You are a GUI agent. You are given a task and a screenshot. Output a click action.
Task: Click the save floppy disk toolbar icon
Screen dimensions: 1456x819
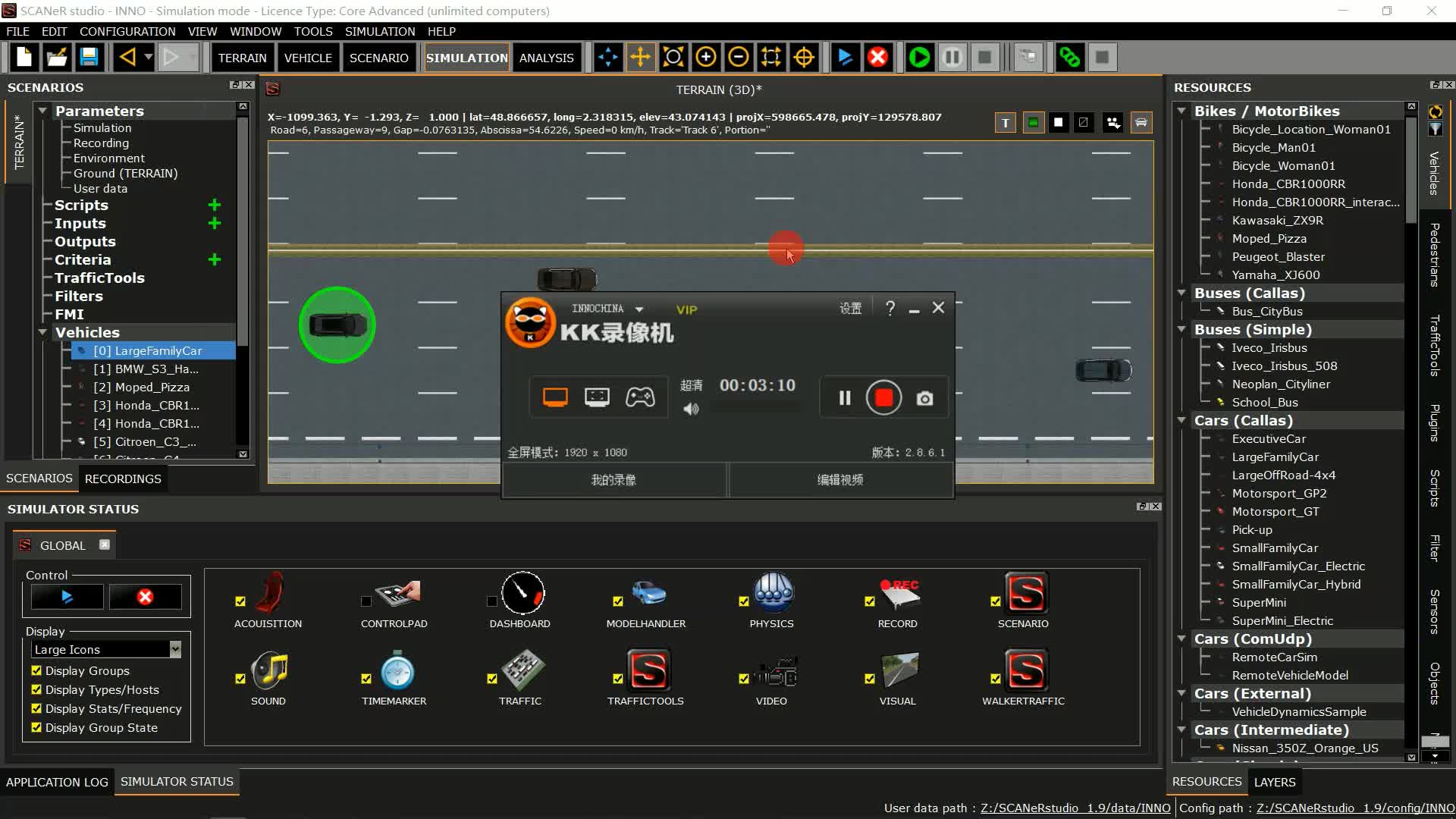tap(89, 58)
